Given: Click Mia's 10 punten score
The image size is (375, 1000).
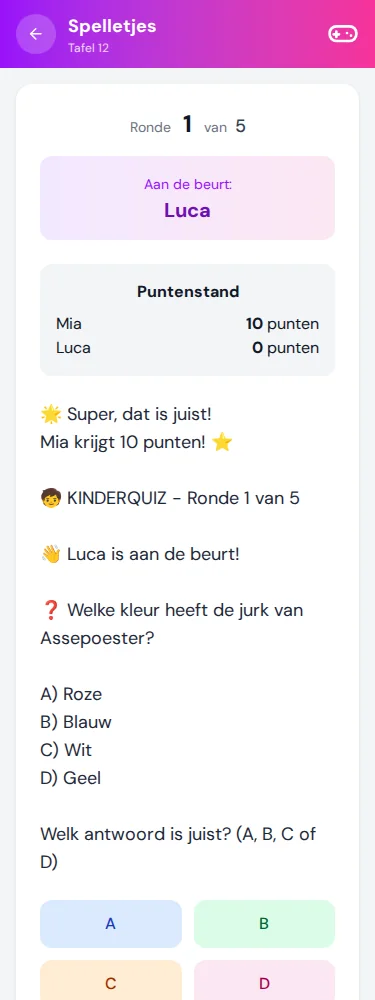Looking at the screenshot, I should pos(283,324).
